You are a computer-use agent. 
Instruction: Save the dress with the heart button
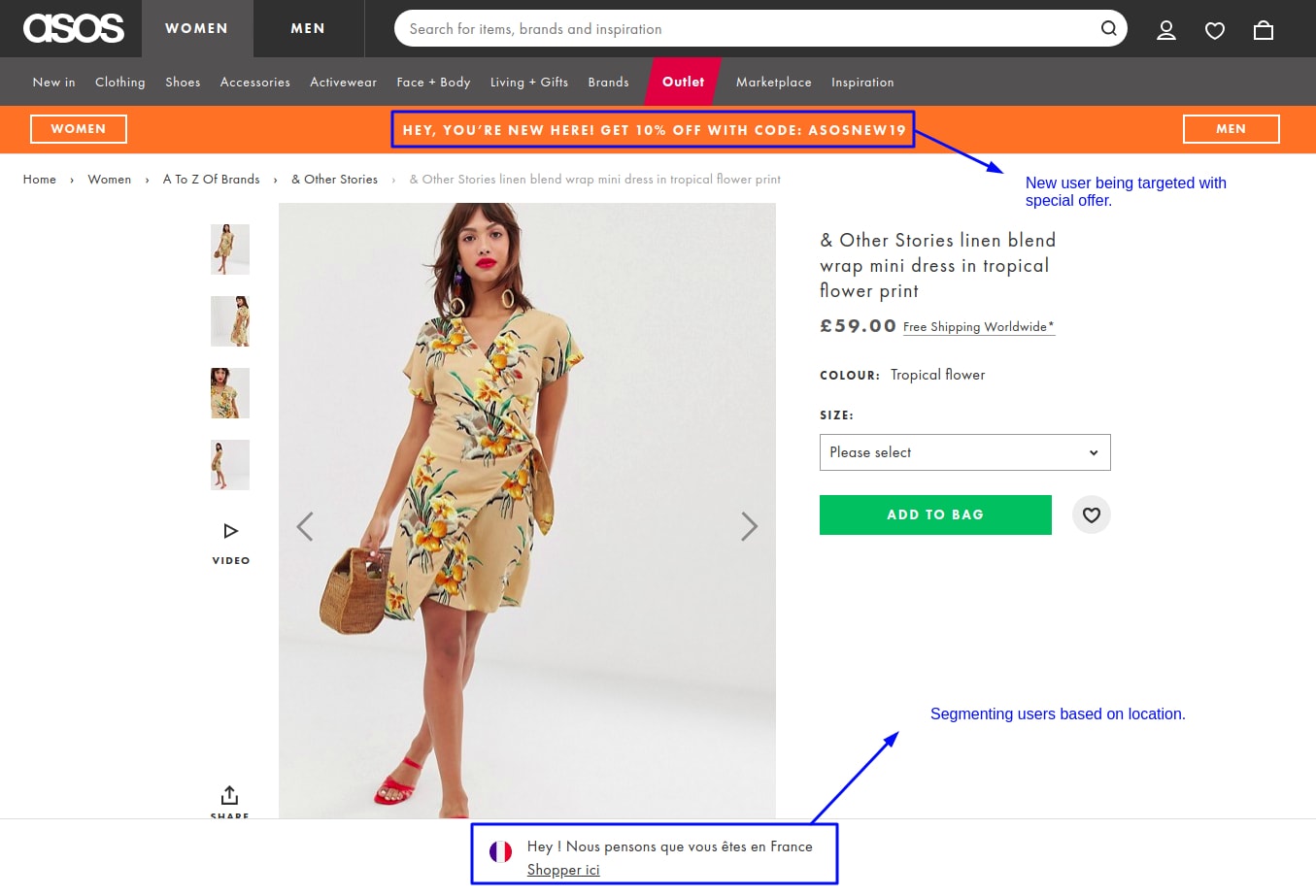1091,514
